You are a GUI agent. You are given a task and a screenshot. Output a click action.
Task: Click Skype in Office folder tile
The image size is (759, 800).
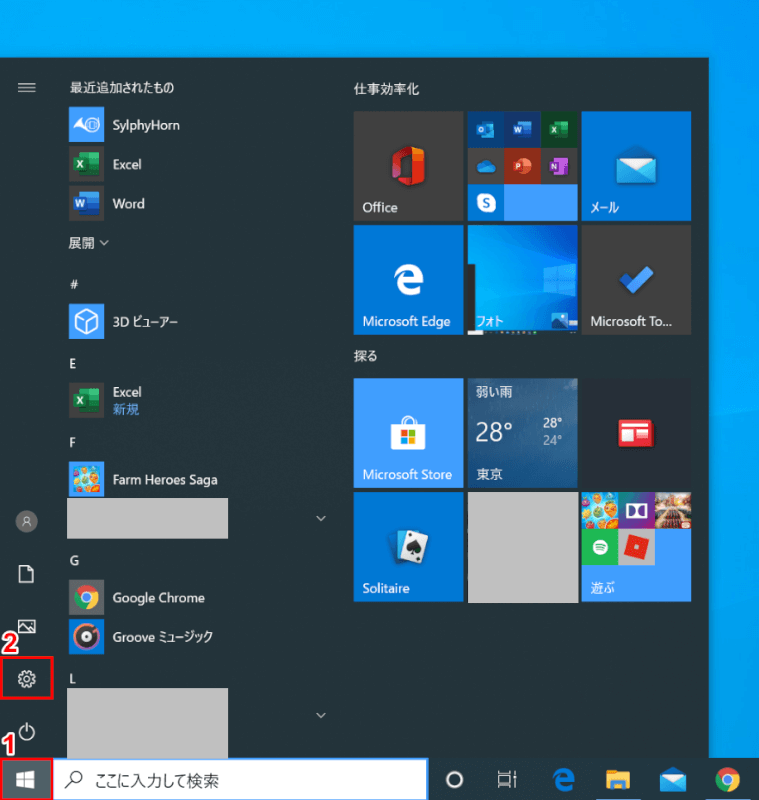tap(486, 203)
